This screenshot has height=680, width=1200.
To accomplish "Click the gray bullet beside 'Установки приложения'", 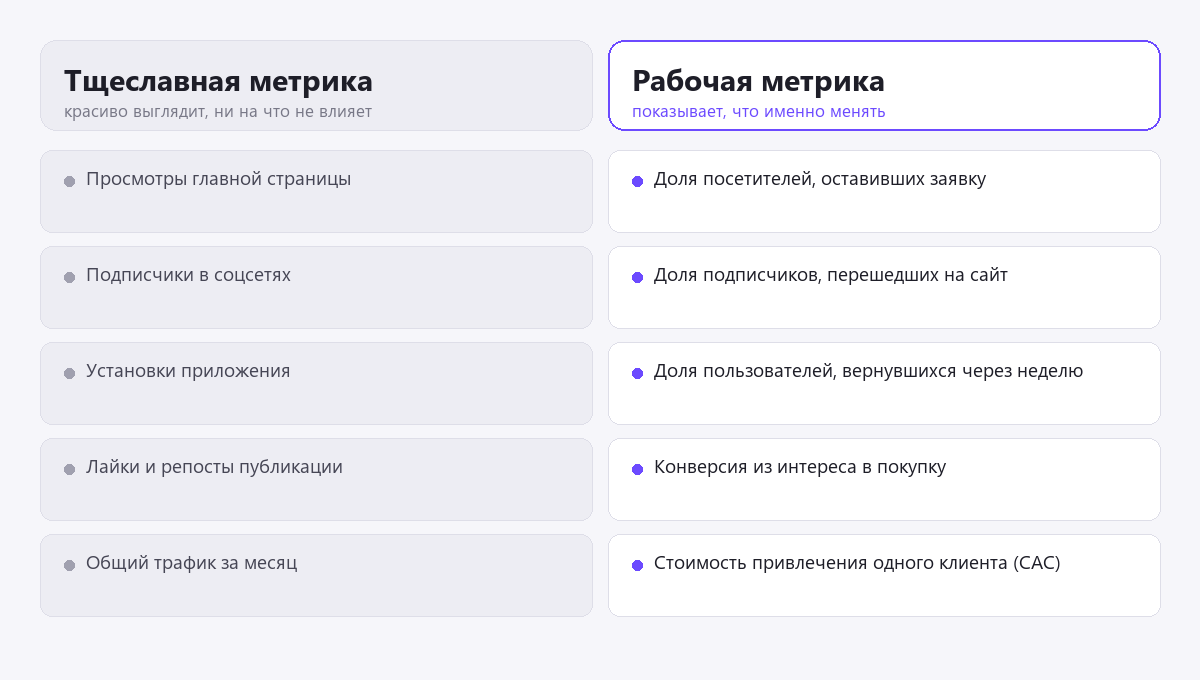I will [x=70, y=373].
